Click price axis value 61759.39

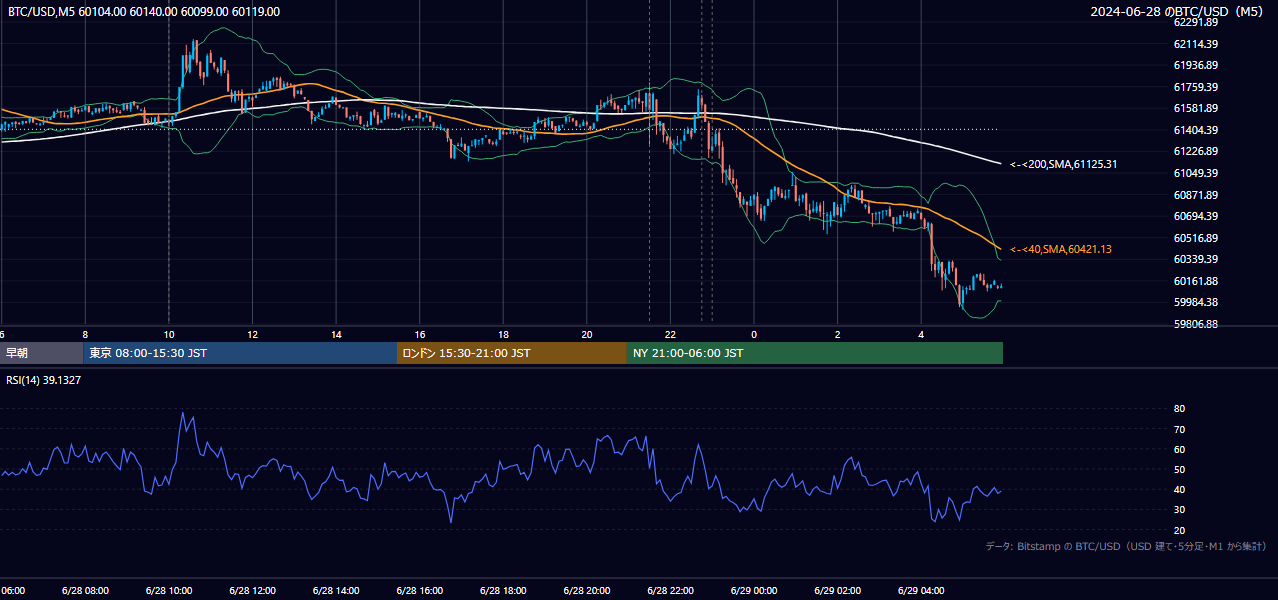(x=1195, y=87)
